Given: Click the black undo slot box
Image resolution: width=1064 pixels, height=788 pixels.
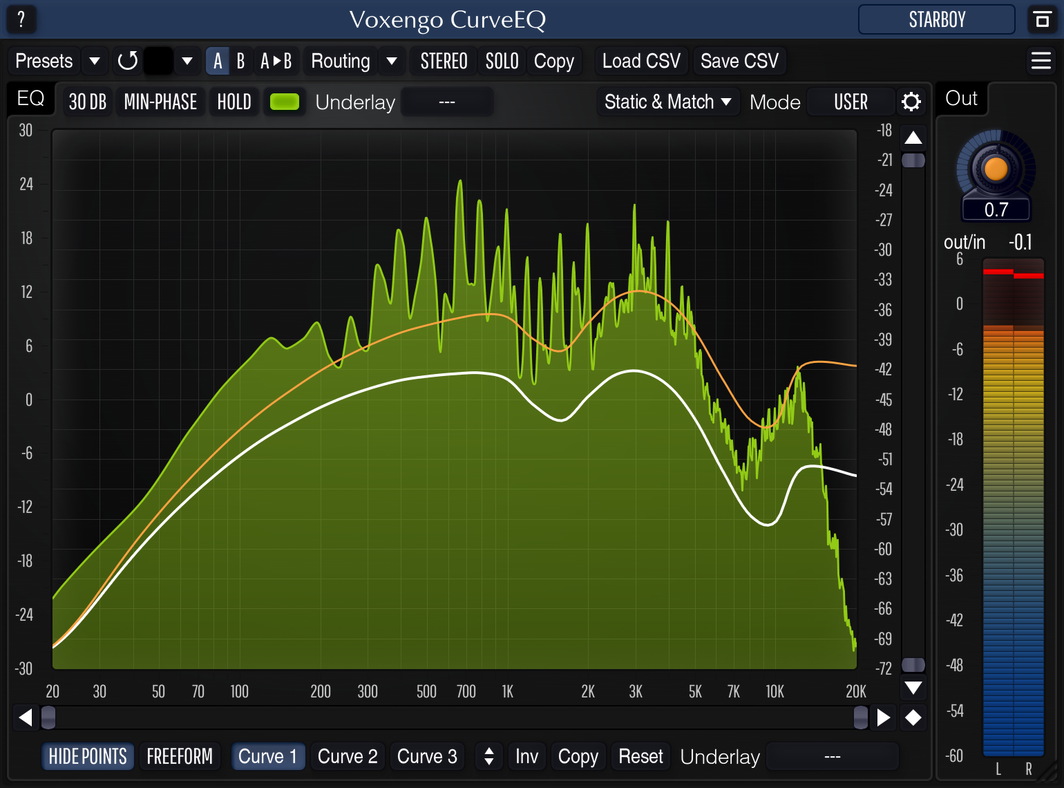Looking at the screenshot, I should pyautogui.click(x=159, y=61).
